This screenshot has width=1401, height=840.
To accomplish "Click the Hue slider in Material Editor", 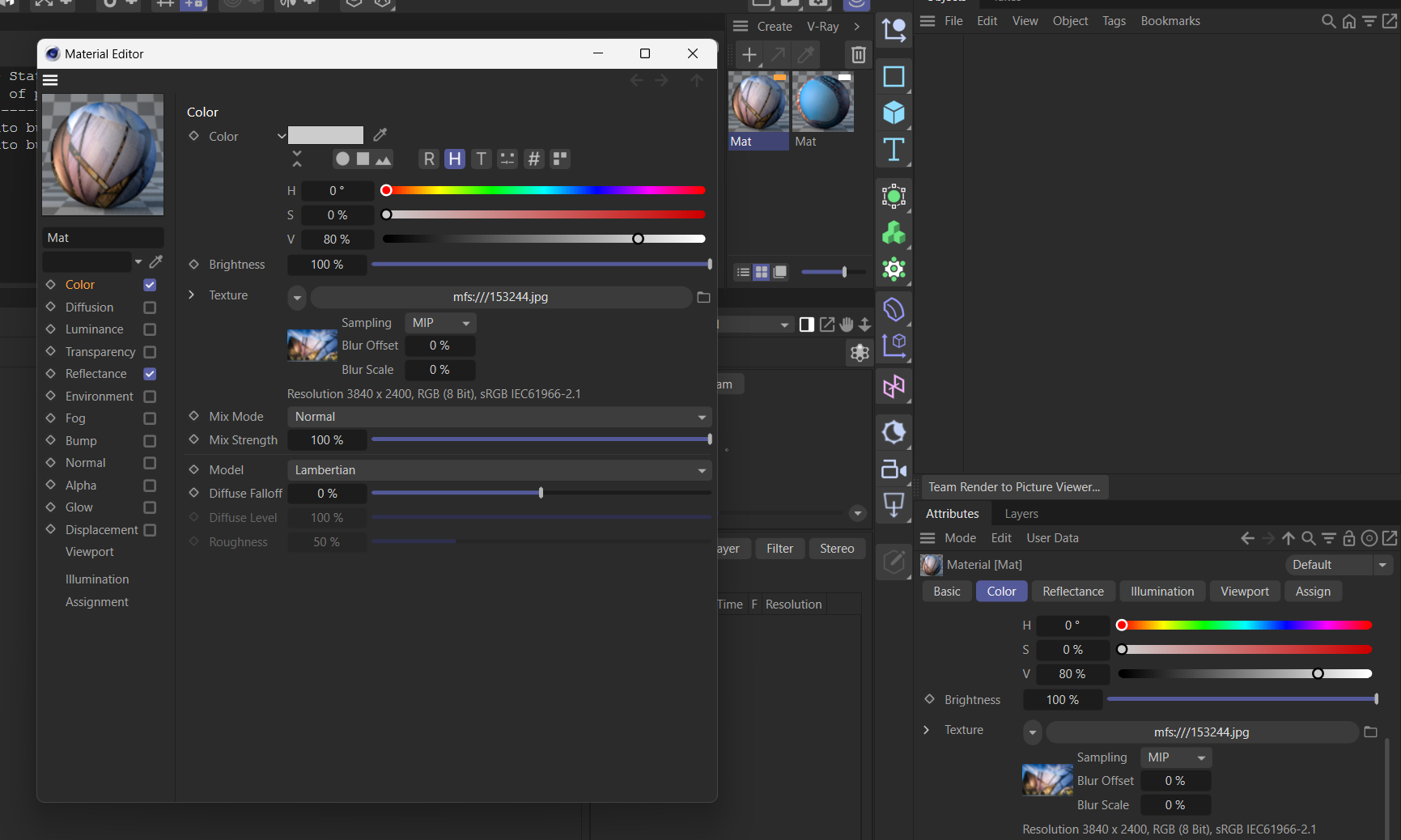I will click(546, 190).
